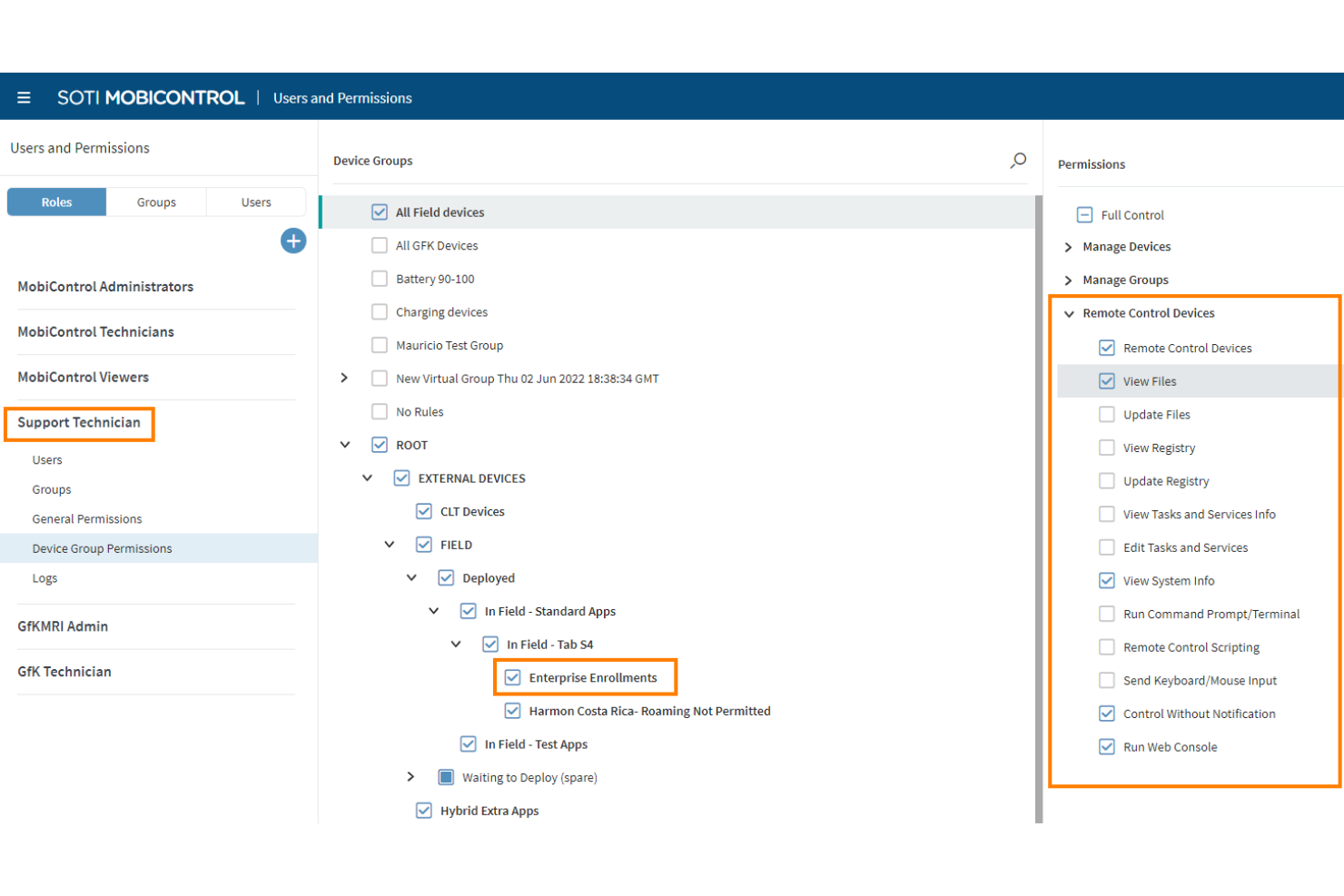Select the MobiControl Viewers role
The height and width of the screenshot is (896, 1344).
[83, 378]
